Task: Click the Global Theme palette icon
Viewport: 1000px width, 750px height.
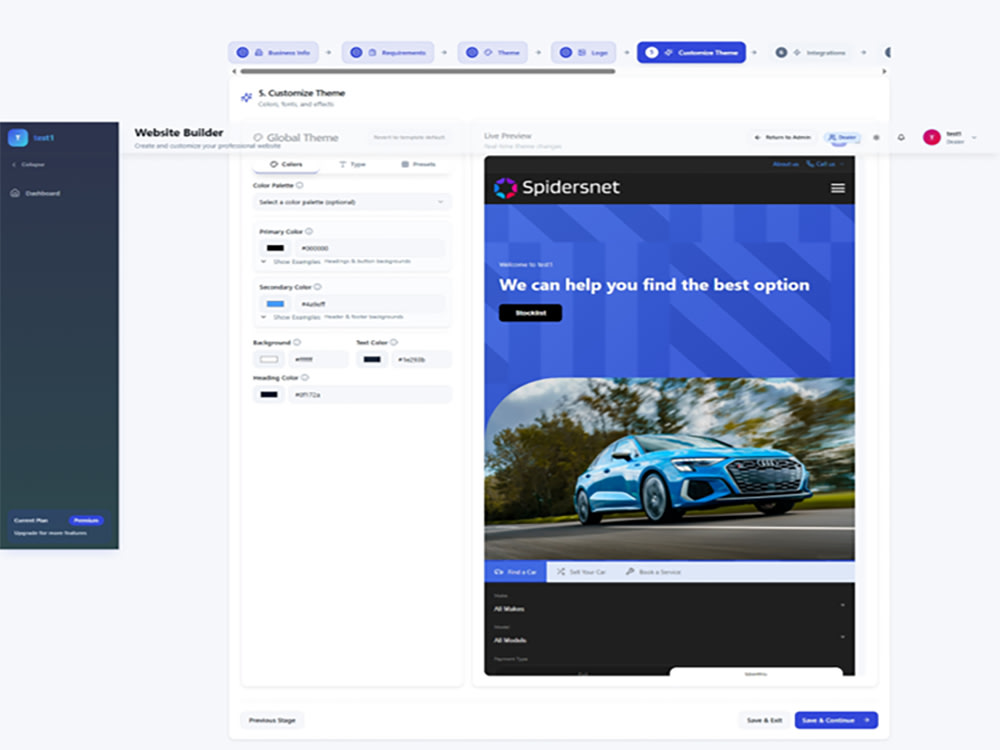Action: click(x=258, y=138)
